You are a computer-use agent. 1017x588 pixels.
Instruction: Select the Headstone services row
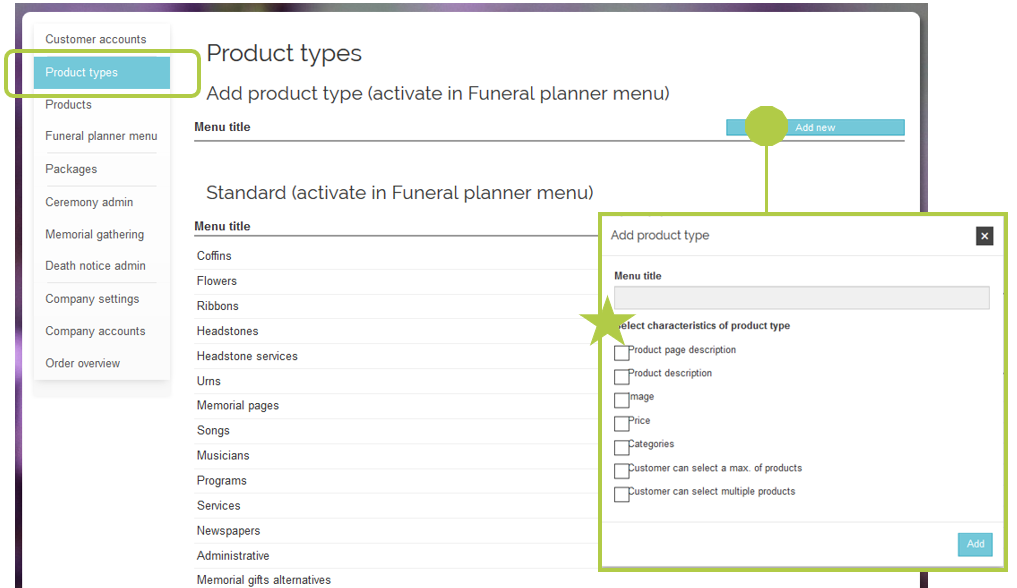[x=396, y=357]
